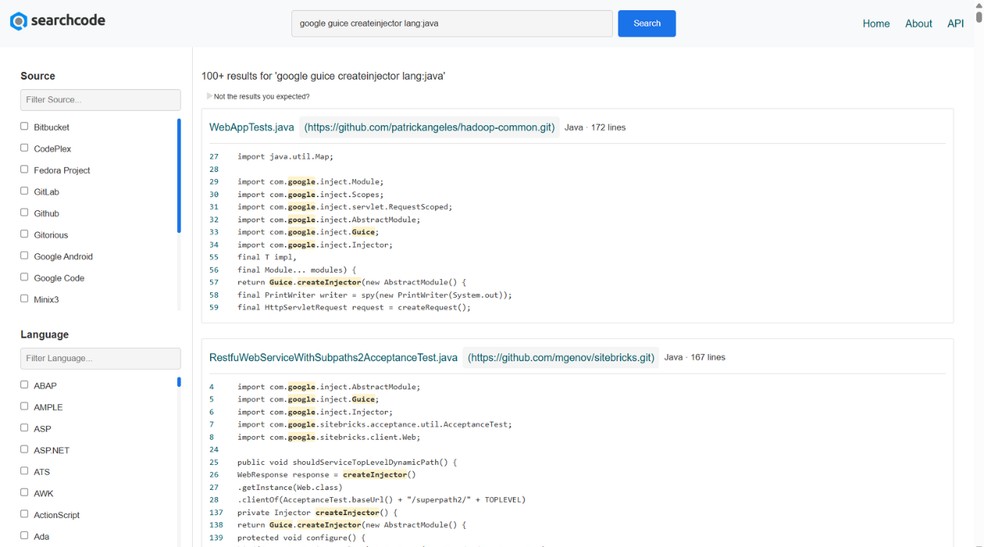This screenshot has height=547, width=984.
Task: Click line number 138 in the sitebricks result
Action: tap(217, 525)
